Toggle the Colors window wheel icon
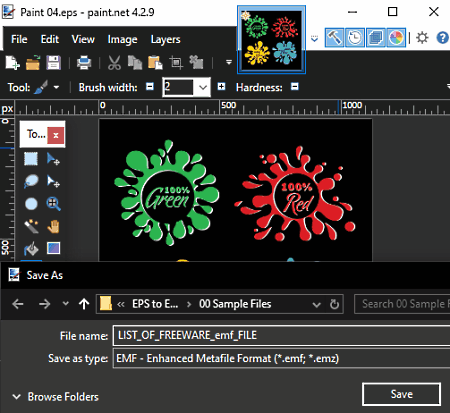The height and width of the screenshot is (413, 450). (396, 37)
